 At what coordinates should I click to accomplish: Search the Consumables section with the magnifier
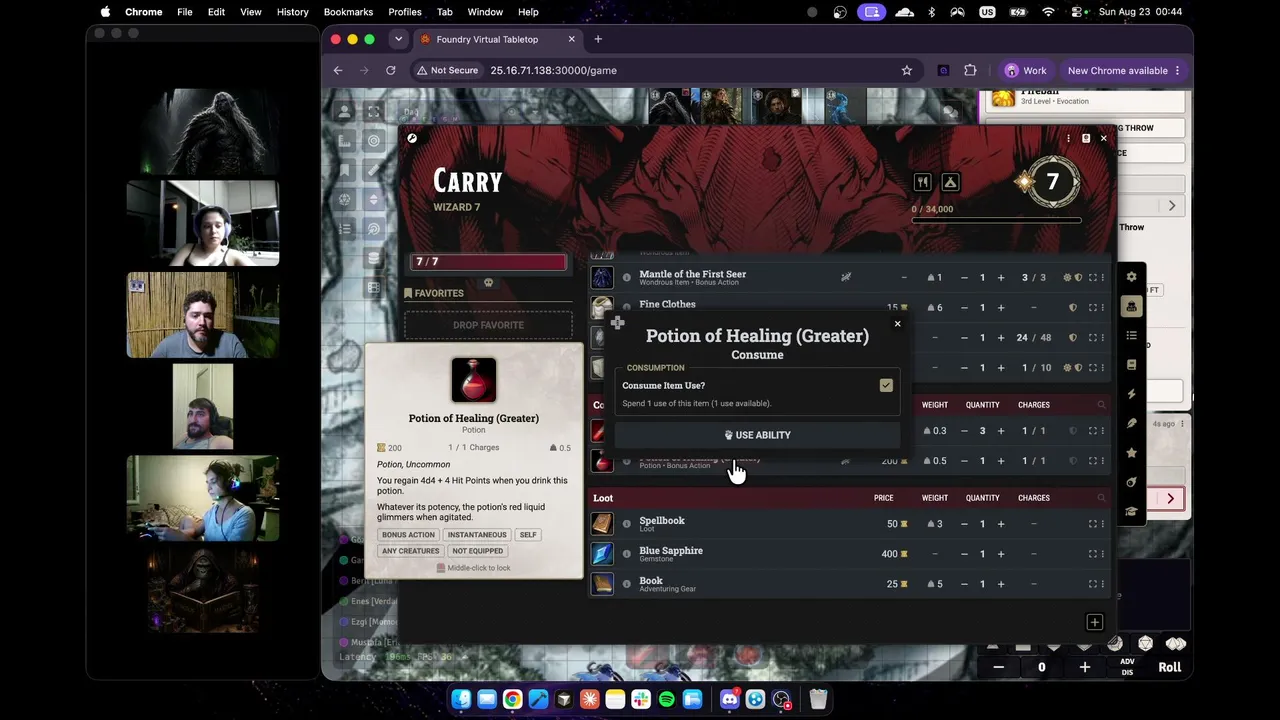[1101, 405]
